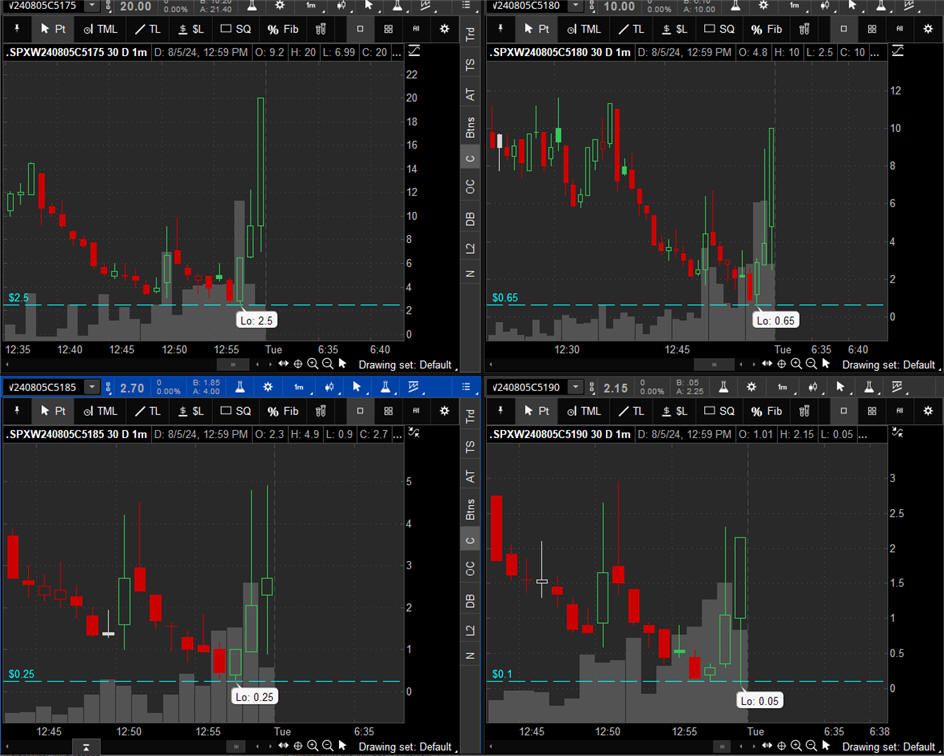
Task: Open the AT side tab of the upper charts
Action: [470, 94]
